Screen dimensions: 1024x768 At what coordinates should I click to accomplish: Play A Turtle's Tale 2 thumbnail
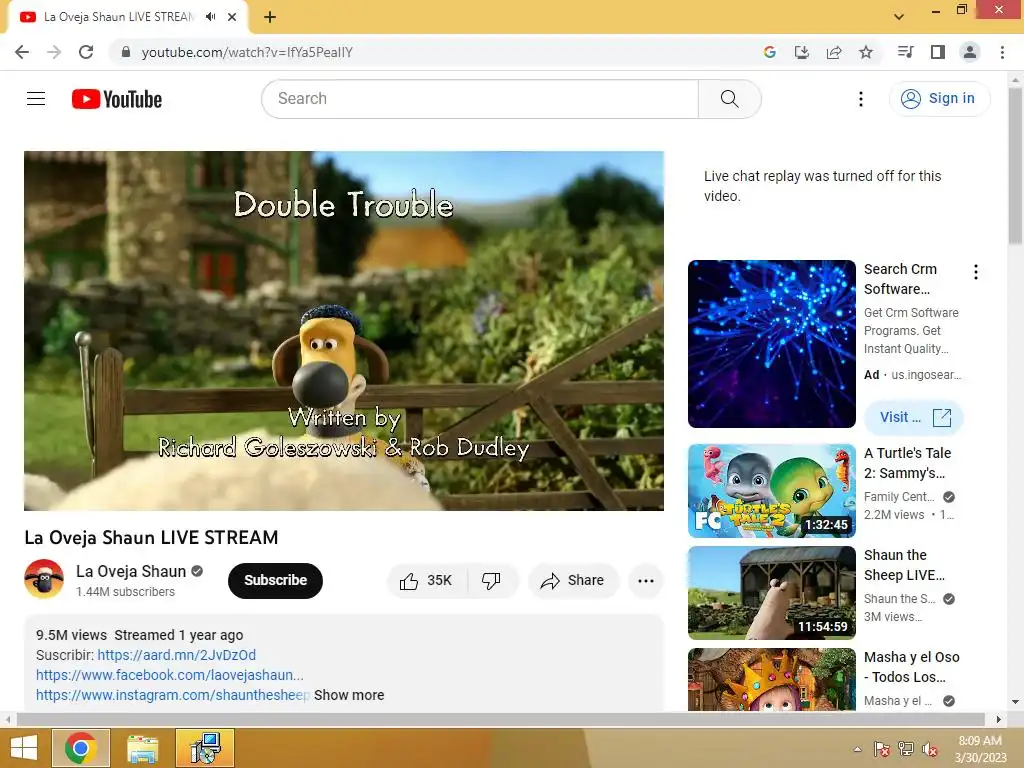click(771, 491)
